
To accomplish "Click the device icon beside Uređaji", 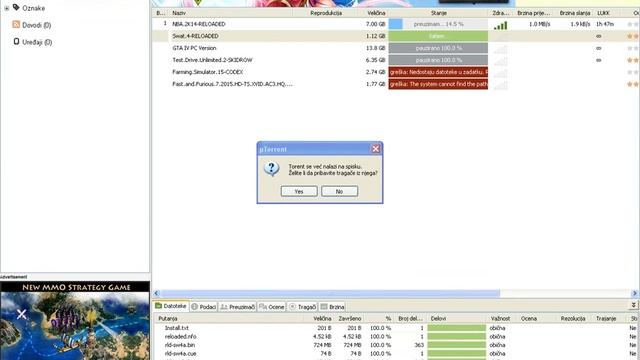I will coord(16,41).
